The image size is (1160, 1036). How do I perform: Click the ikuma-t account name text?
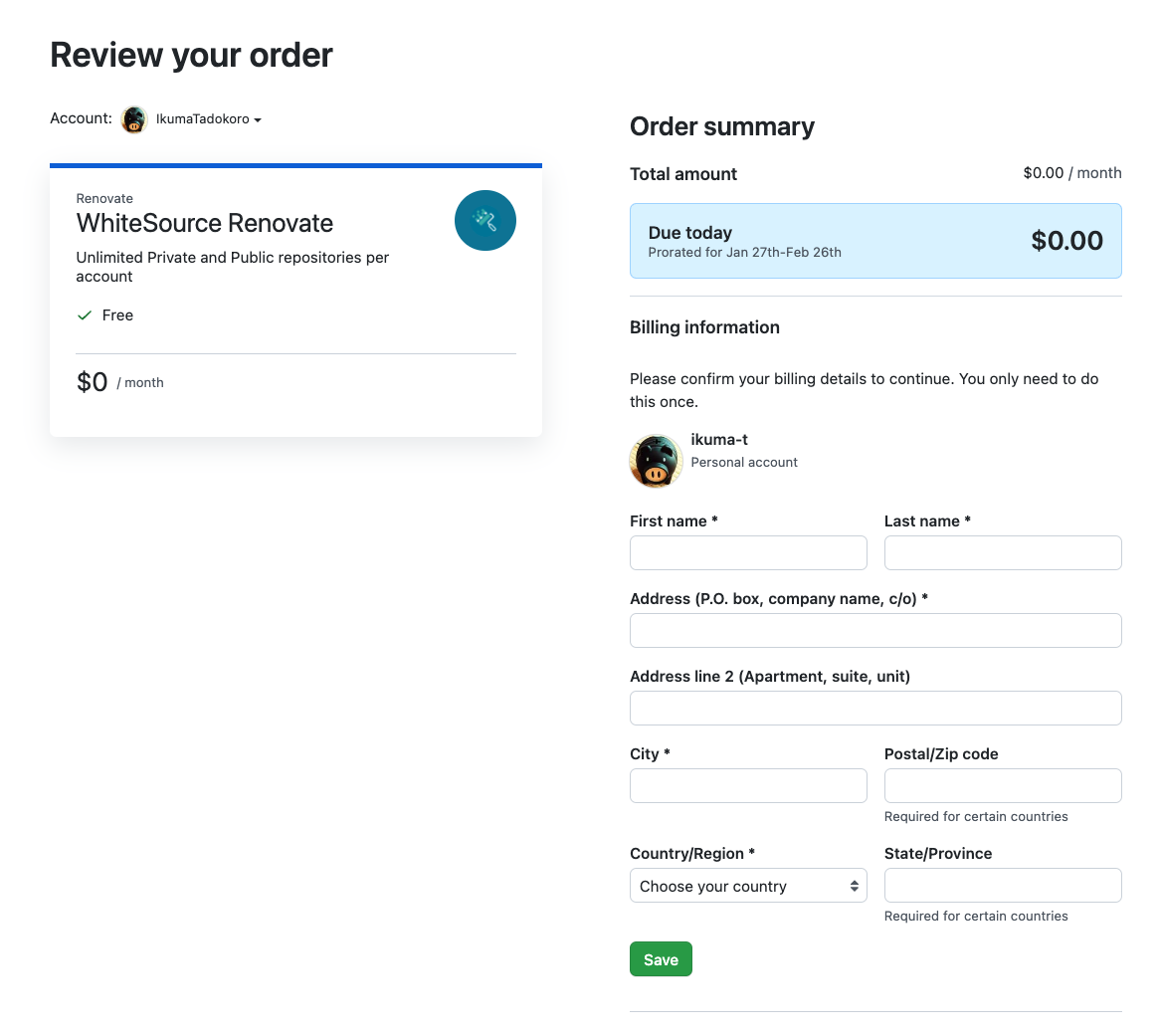[719, 440]
